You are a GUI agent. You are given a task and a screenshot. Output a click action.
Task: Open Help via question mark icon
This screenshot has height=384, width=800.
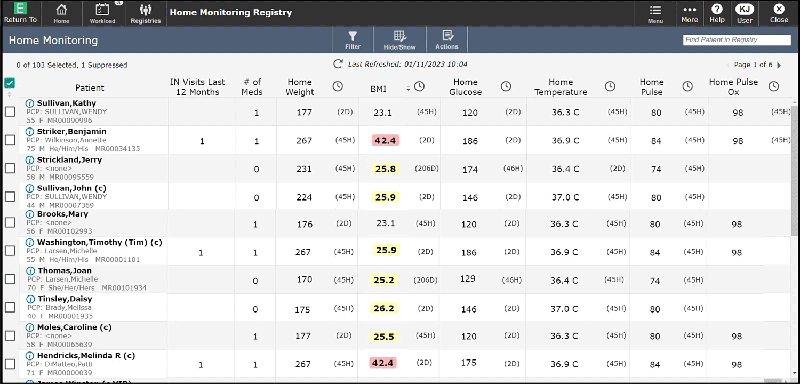[717, 9]
